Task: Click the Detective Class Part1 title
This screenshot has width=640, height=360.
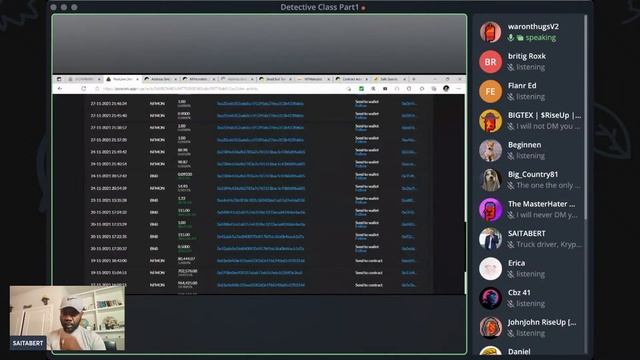Action: [320, 7]
